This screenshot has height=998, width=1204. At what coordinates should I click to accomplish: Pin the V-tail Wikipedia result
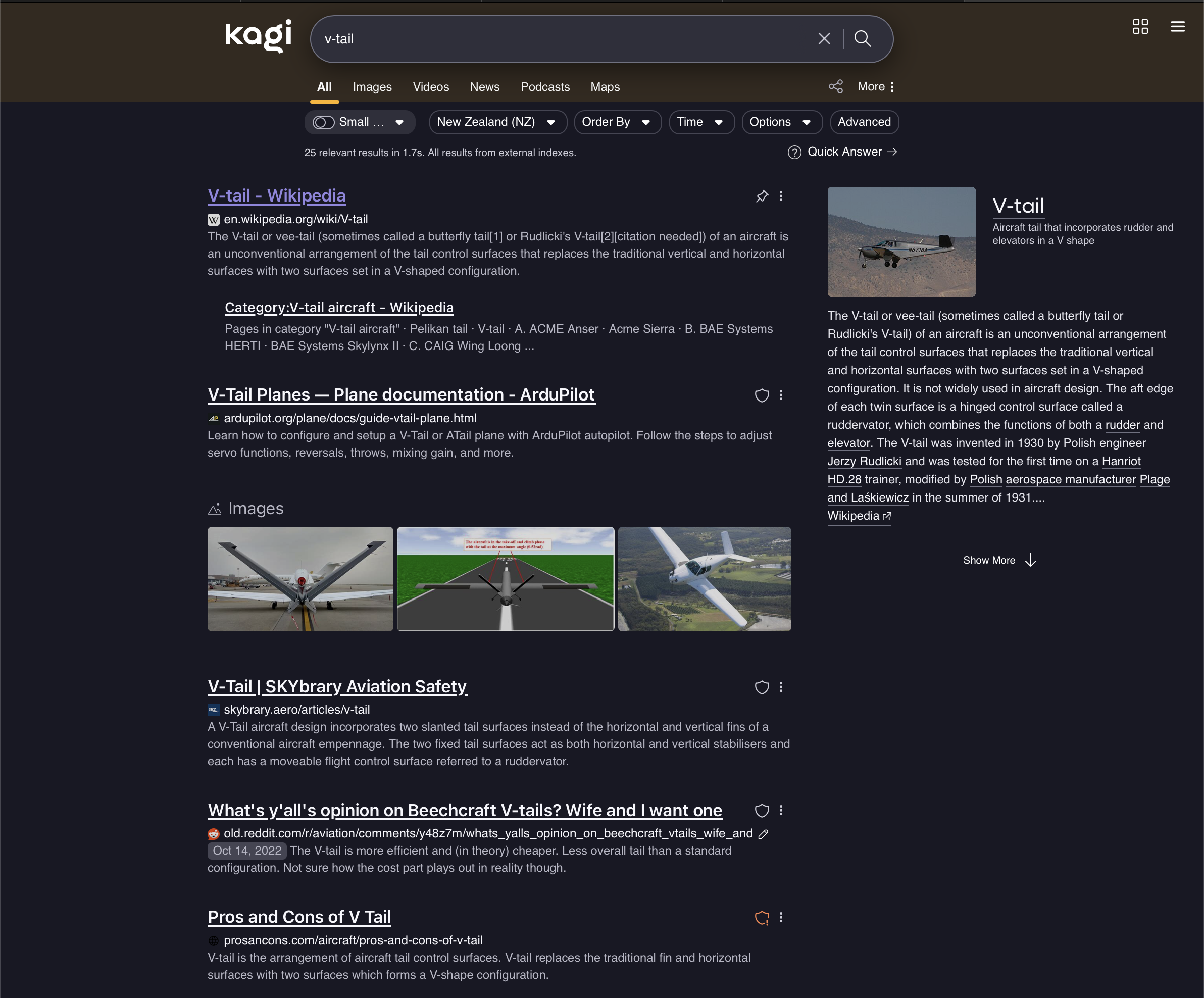pos(763,196)
